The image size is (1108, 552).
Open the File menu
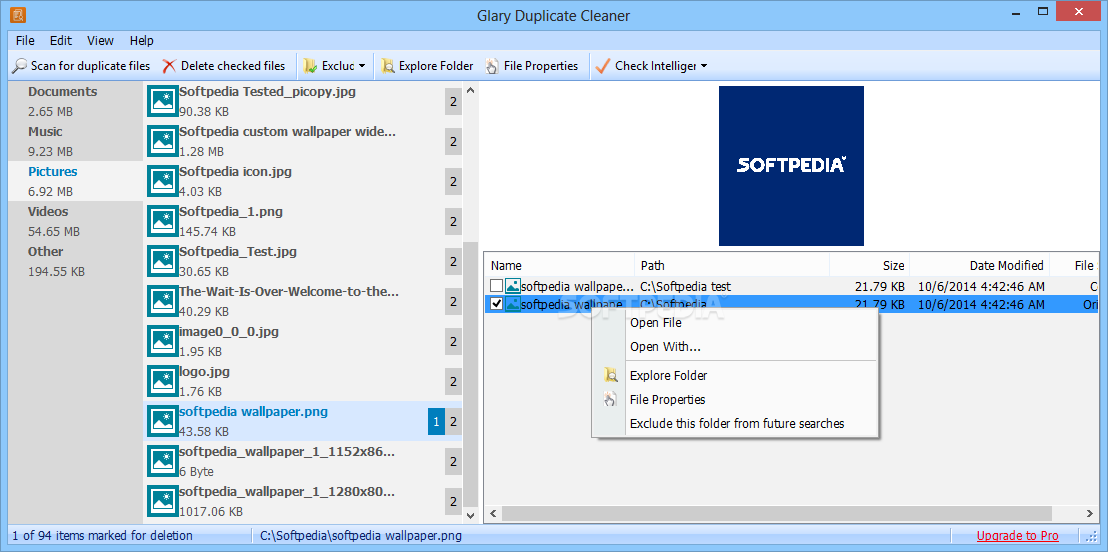tap(25, 40)
